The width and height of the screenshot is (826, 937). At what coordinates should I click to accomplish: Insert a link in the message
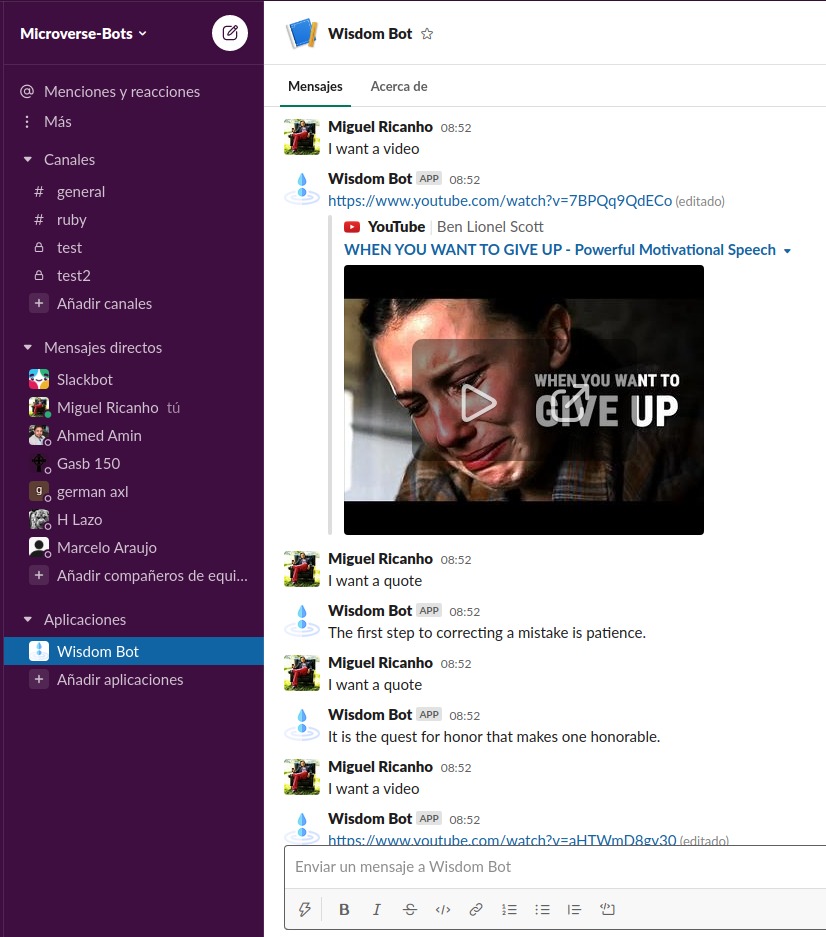476,909
